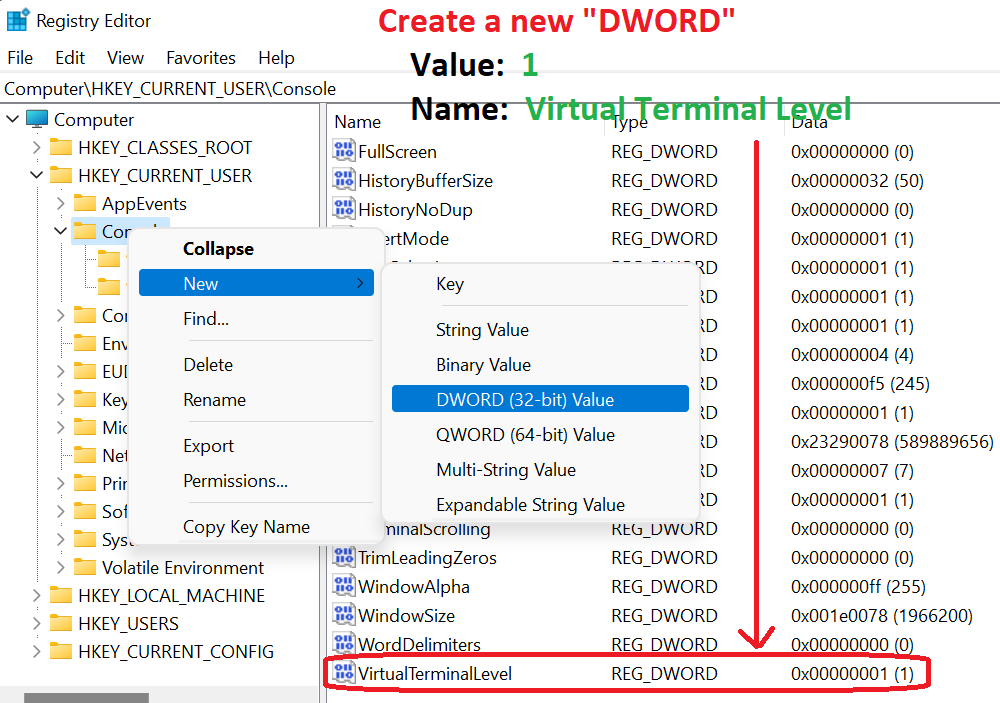Choose Copy Key Name in context menu
Image resolution: width=1000 pixels, height=703 pixels.
(256, 527)
